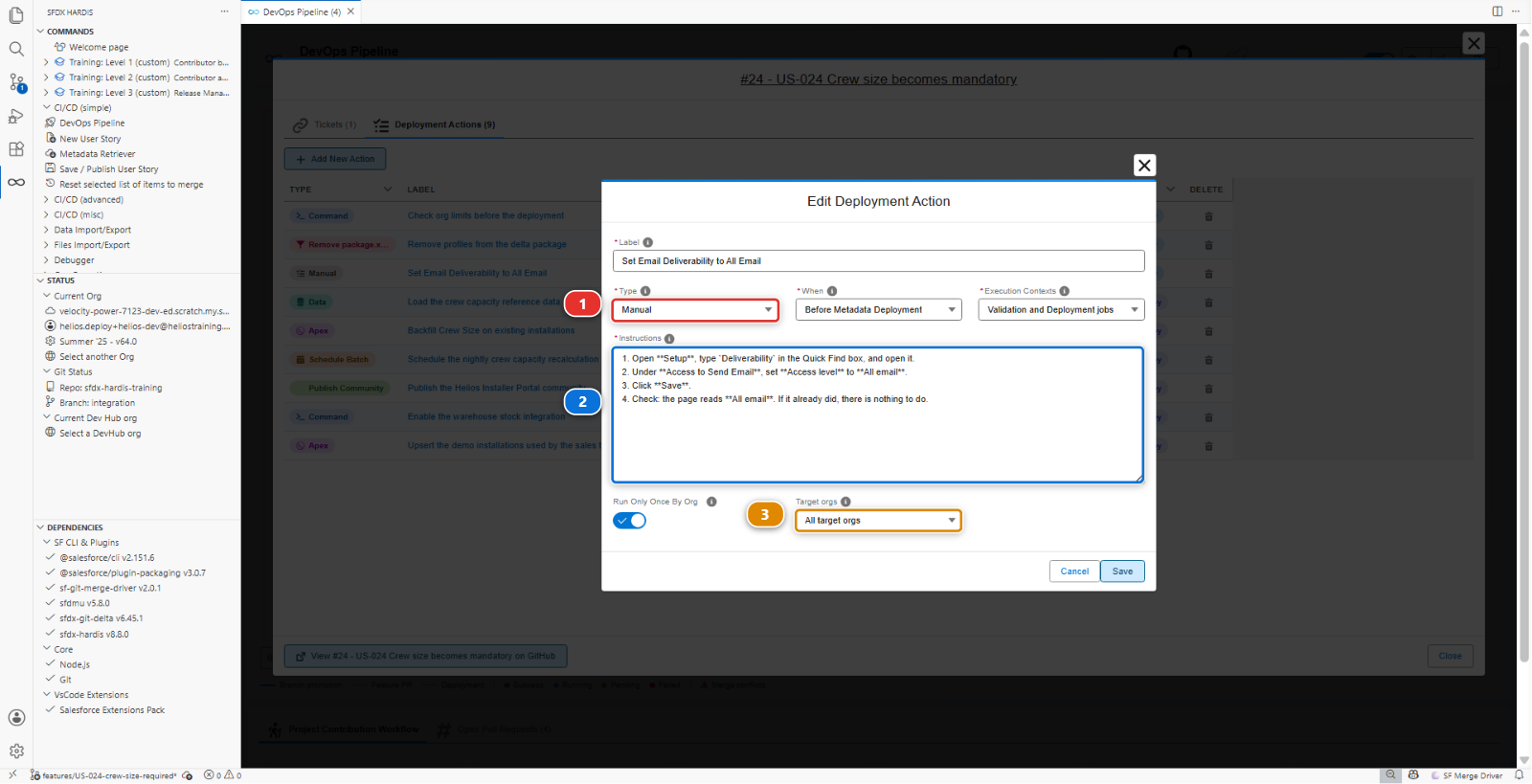Open notifications bell in status bar

click(x=1519, y=775)
